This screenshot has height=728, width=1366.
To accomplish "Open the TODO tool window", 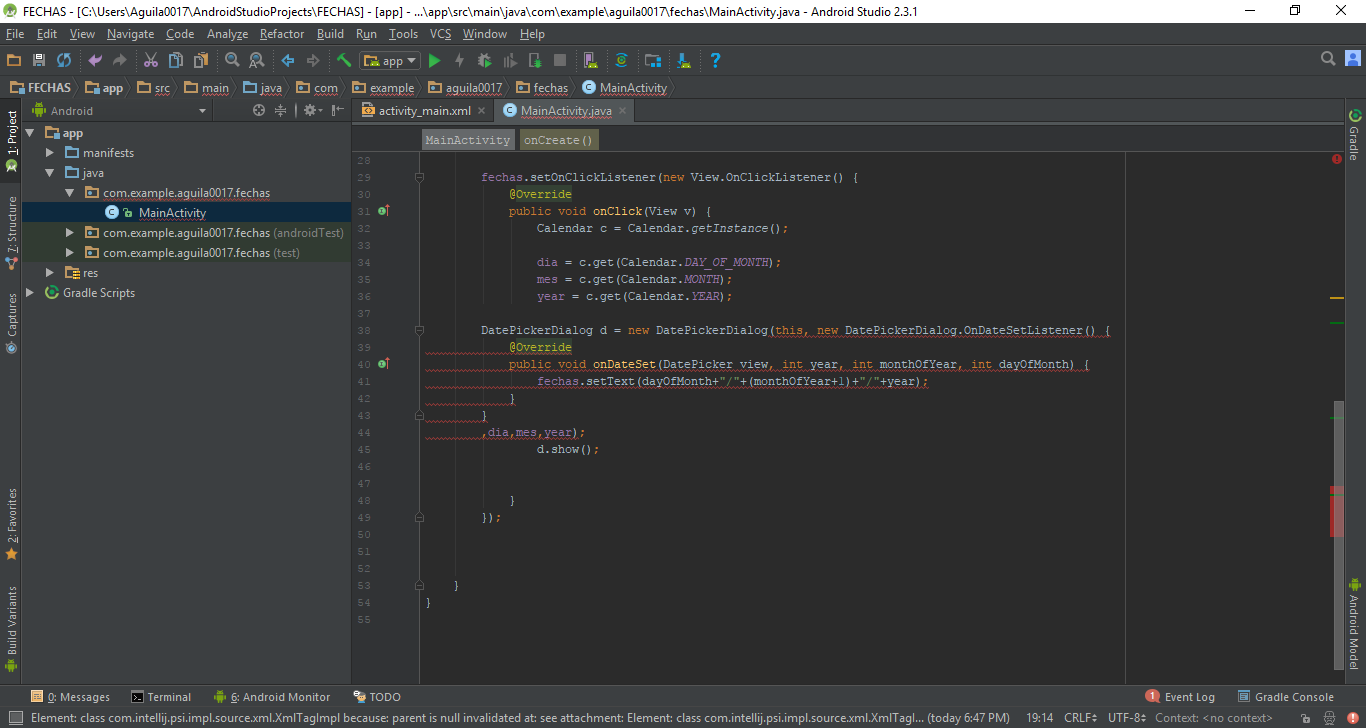I will point(377,697).
